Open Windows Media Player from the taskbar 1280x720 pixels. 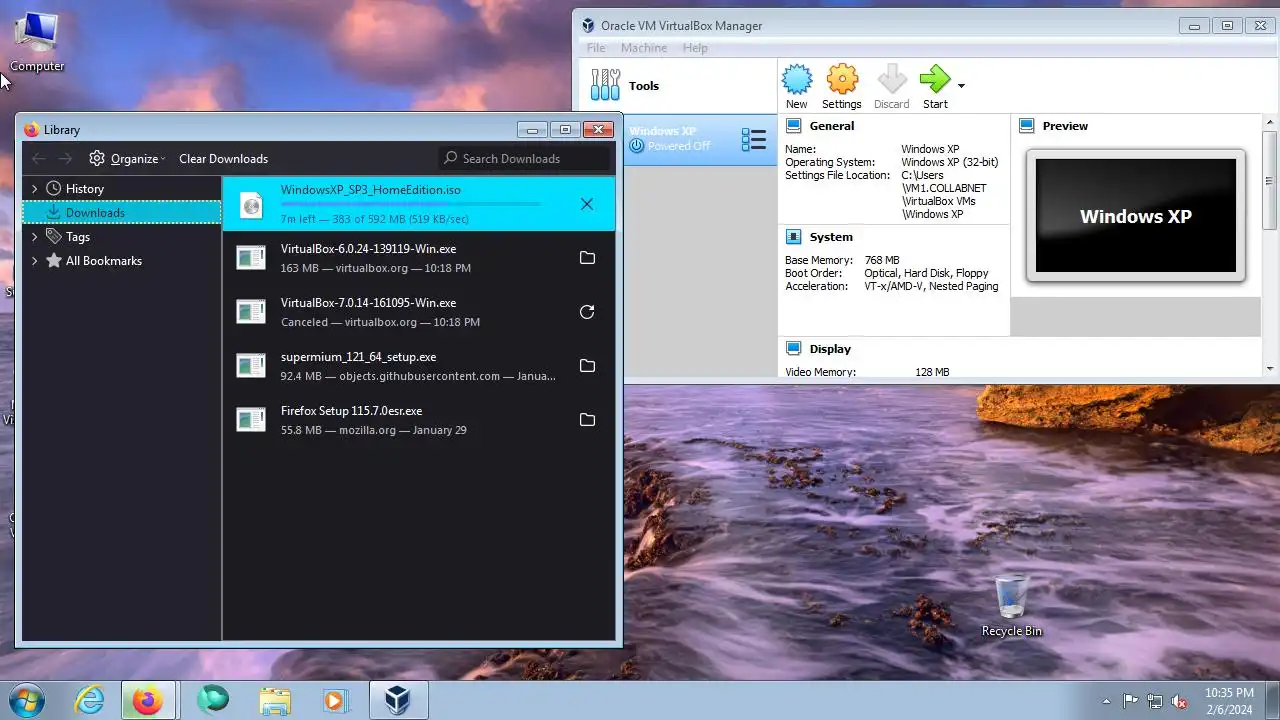pos(335,701)
